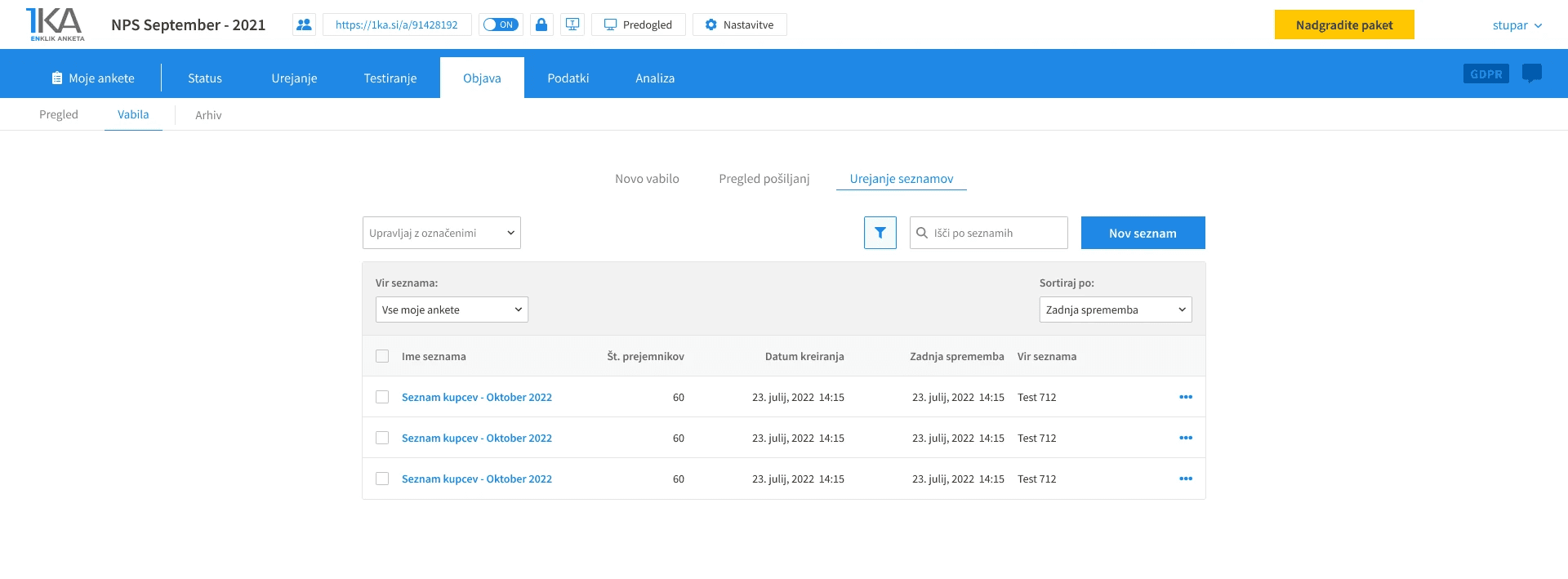Check the third Seznam kupcev row checkbox
1568x579 pixels.
click(x=382, y=479)
